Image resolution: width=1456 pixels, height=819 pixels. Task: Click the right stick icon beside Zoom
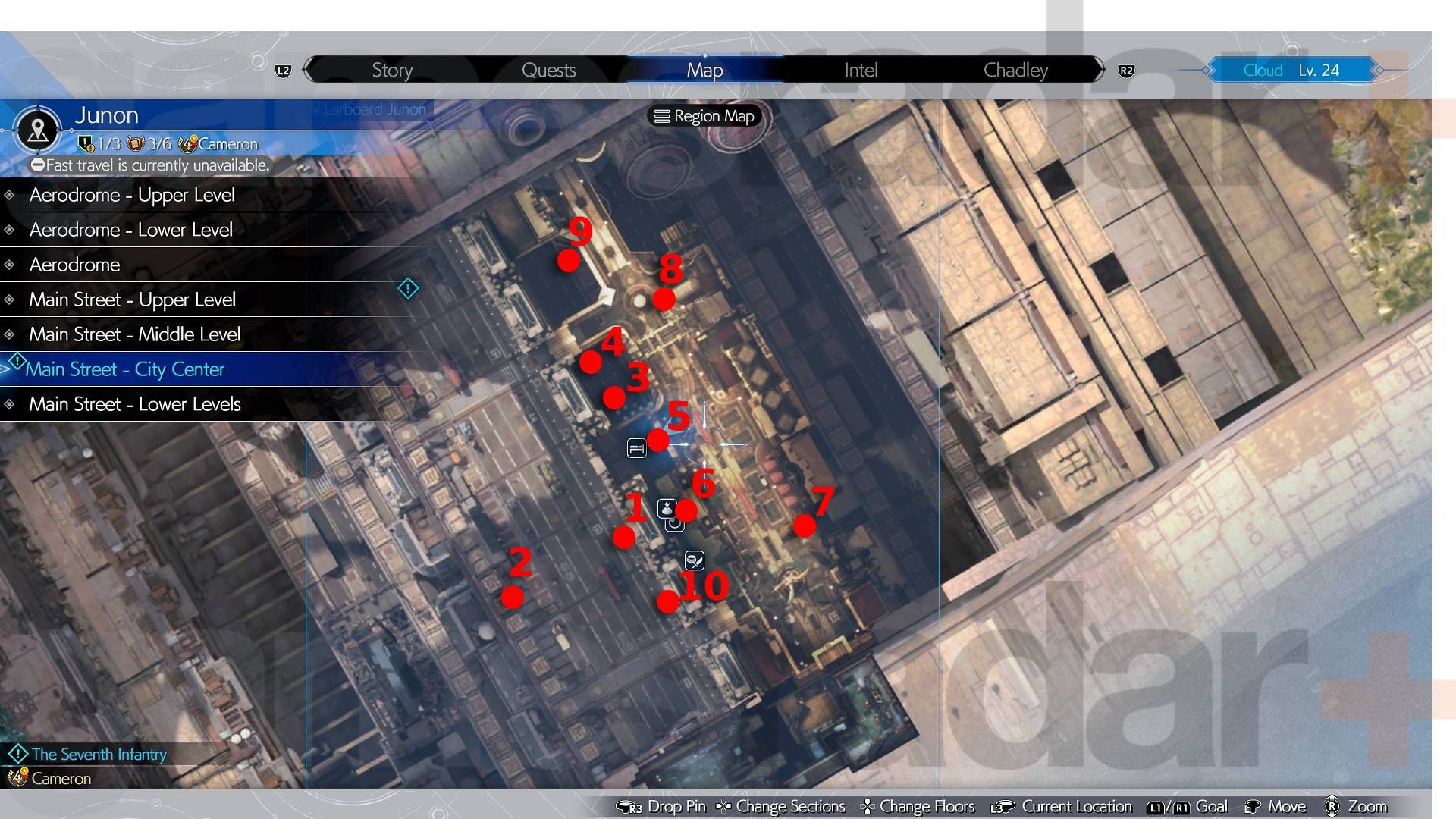click(1332, 807)
